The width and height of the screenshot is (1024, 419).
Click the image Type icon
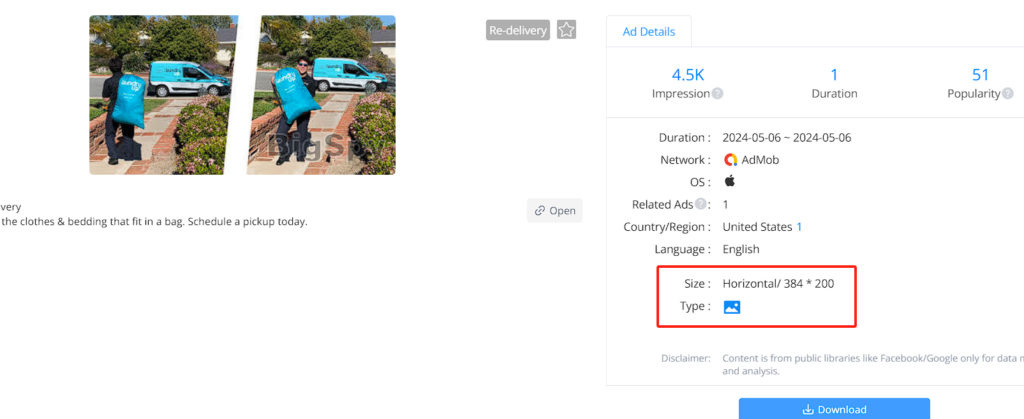(x=731, y=307)
